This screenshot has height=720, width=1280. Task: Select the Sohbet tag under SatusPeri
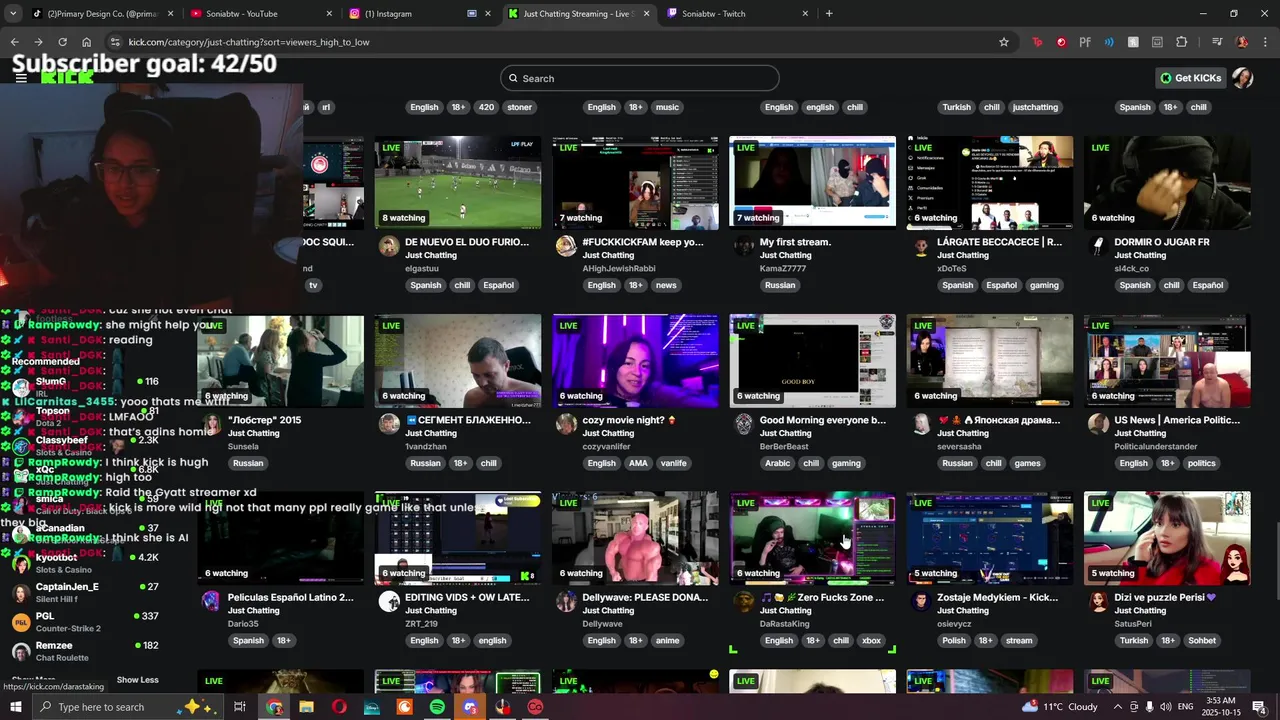[1202, 641]
